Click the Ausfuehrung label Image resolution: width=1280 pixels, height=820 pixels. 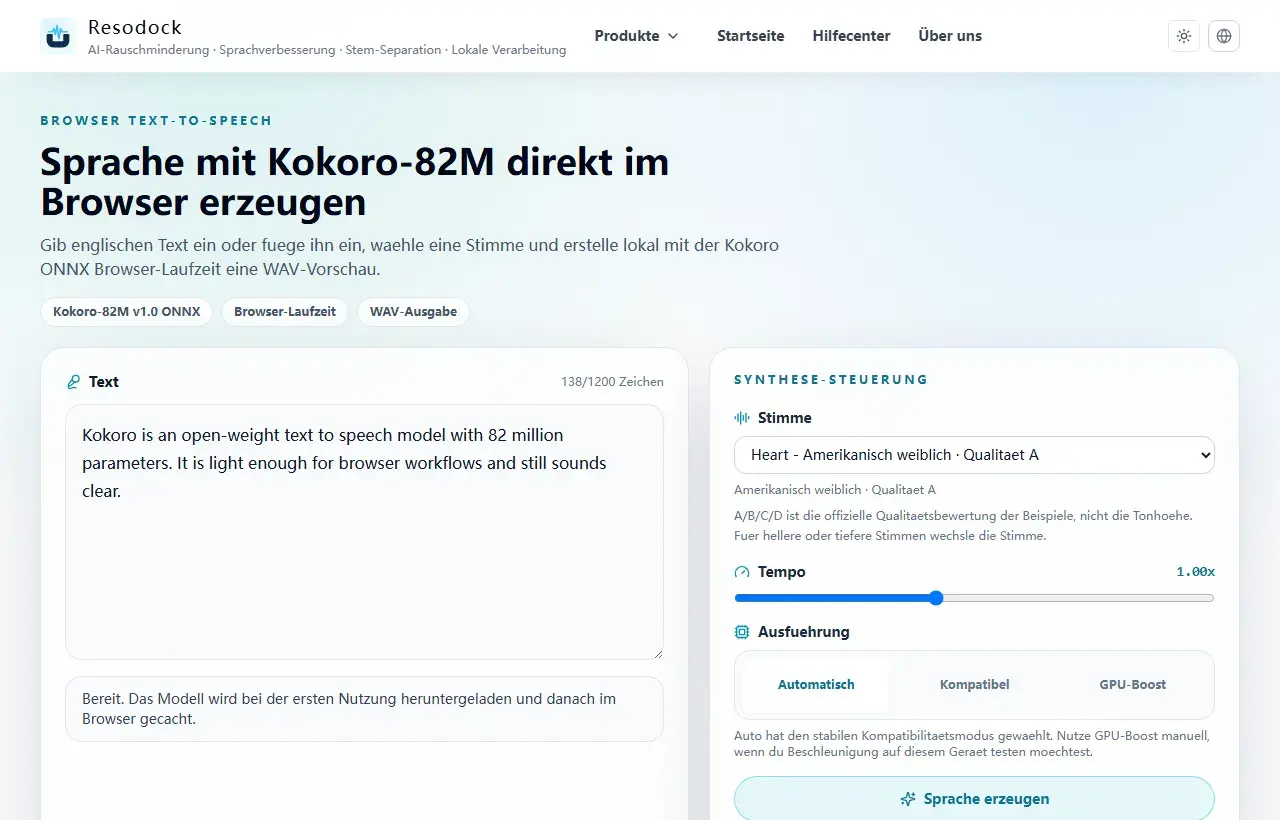tap(804, 632)
